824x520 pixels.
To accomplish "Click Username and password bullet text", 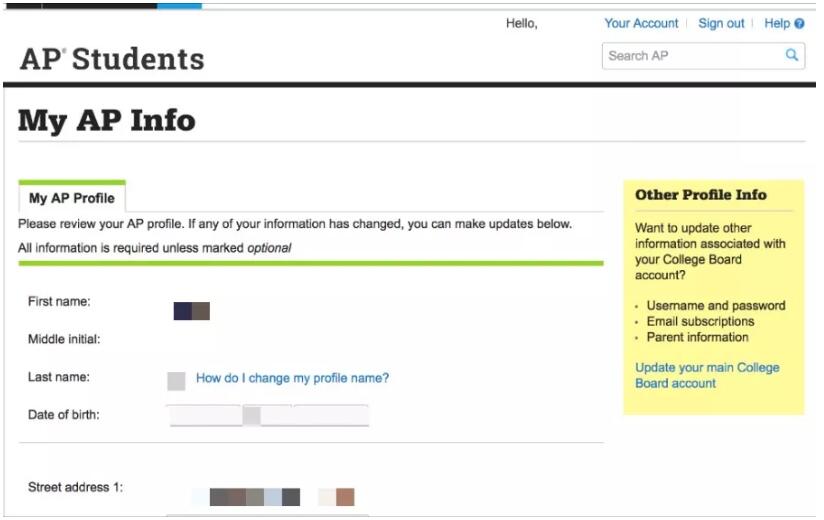I will (x=716, y=306).
